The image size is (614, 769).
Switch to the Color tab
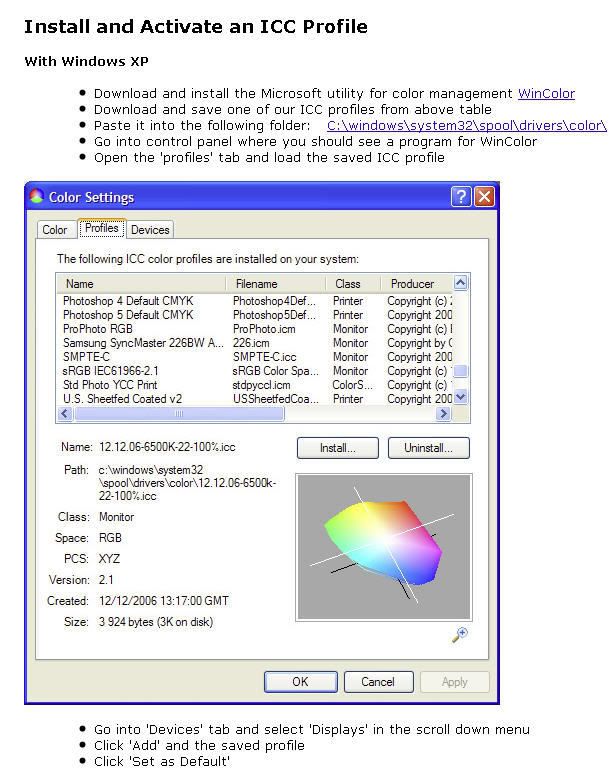click(55, 230)
